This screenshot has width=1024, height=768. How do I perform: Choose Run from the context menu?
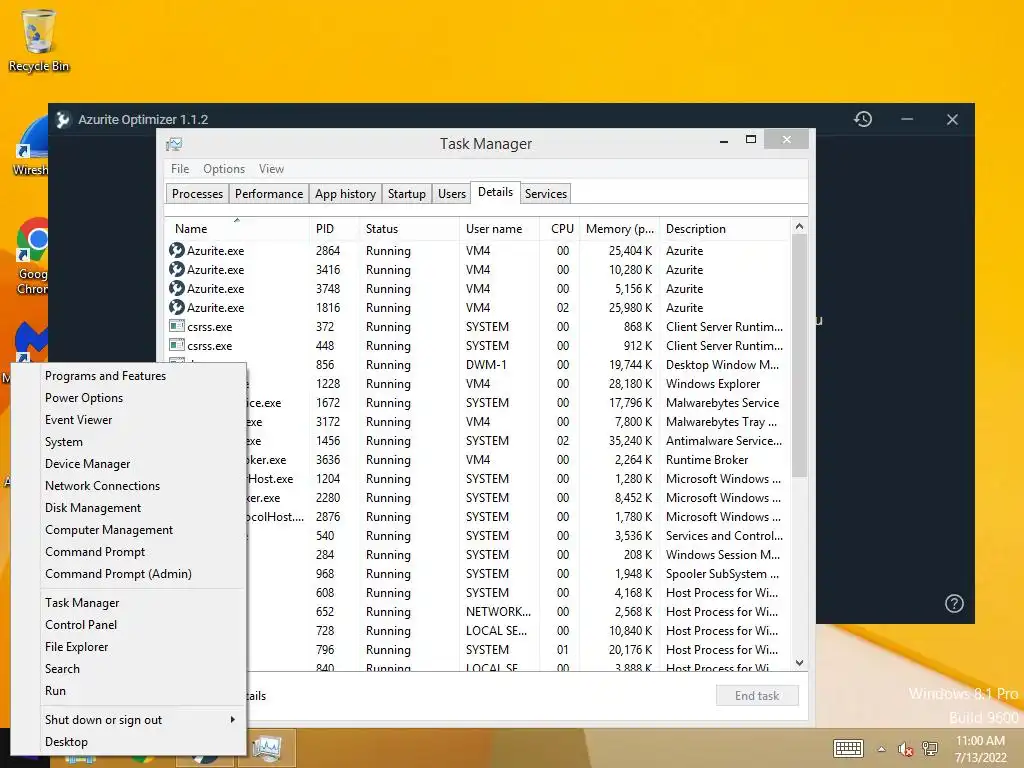129,691
